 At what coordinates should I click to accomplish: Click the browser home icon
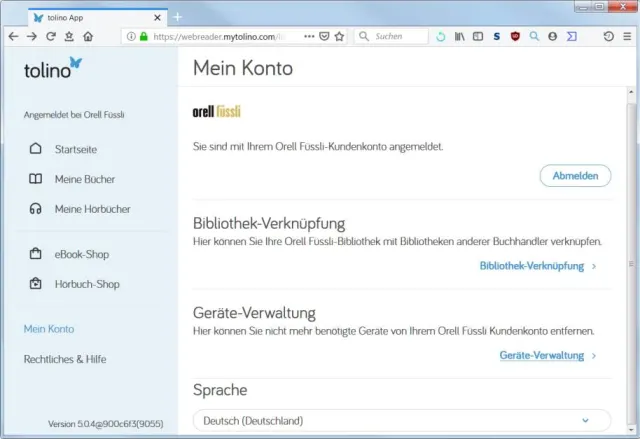click(x=88, y=36)
